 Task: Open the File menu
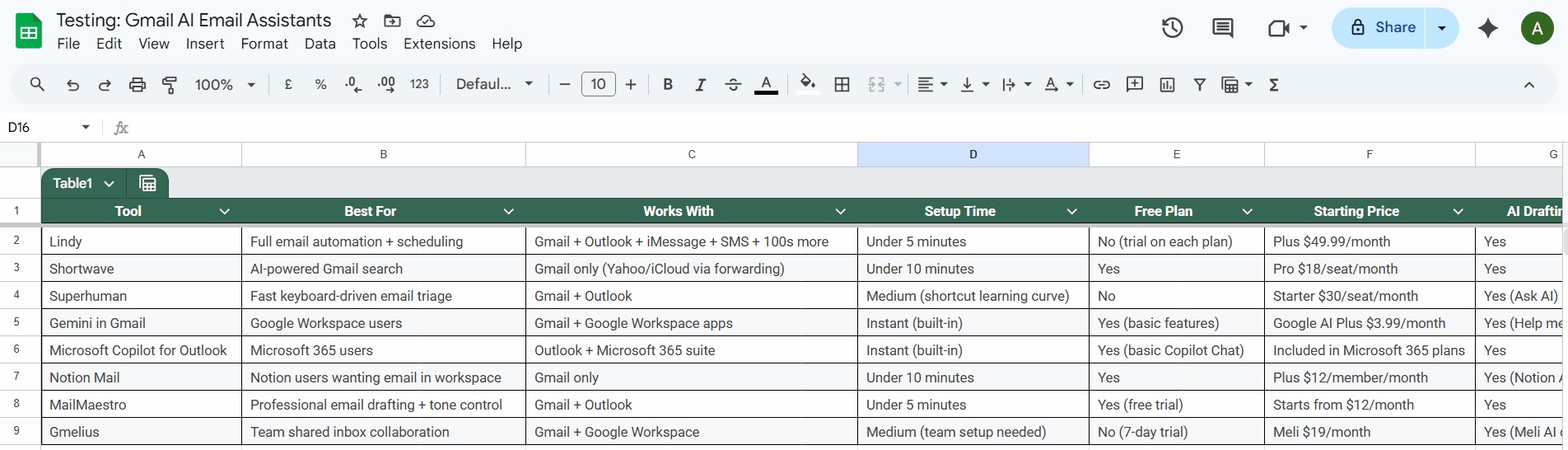[x=68, y=44]
